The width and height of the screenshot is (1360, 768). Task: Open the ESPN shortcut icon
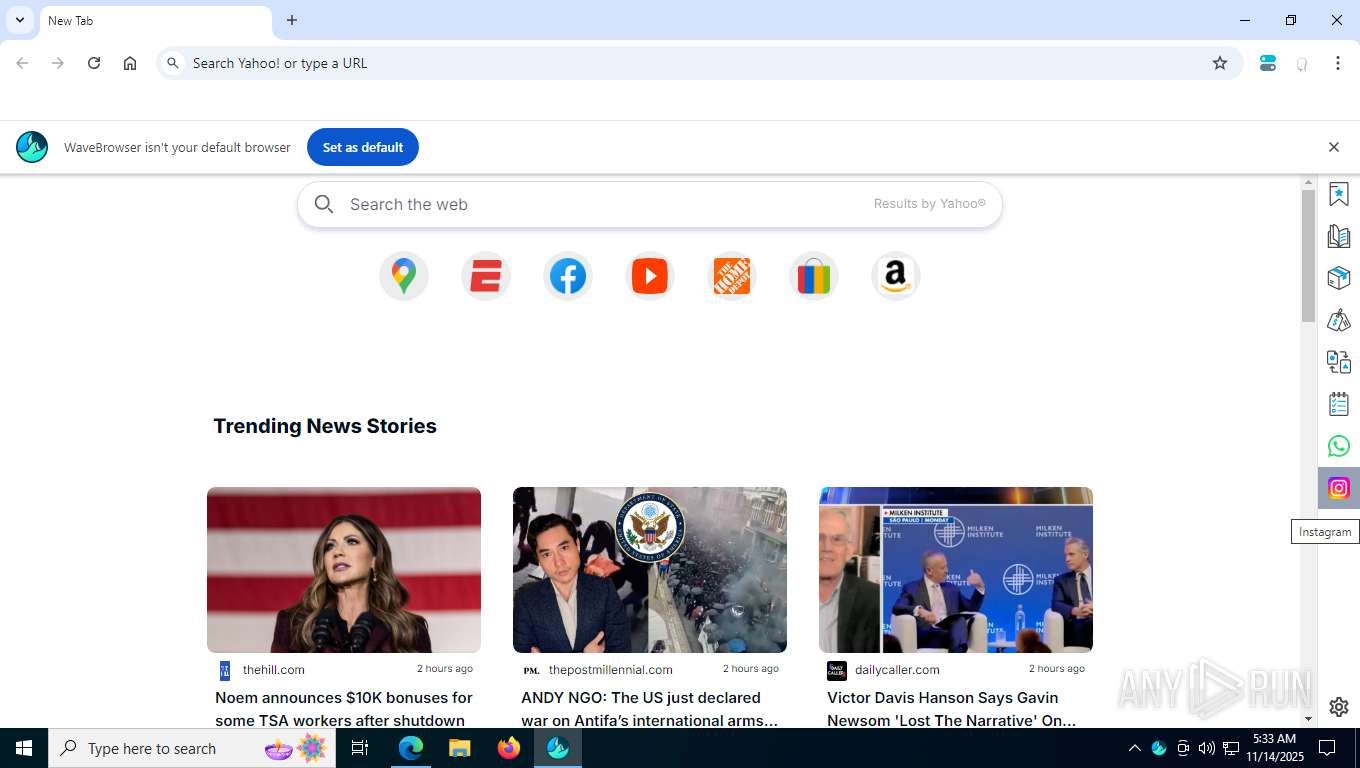pyautogui.click(x=486, y=276)
